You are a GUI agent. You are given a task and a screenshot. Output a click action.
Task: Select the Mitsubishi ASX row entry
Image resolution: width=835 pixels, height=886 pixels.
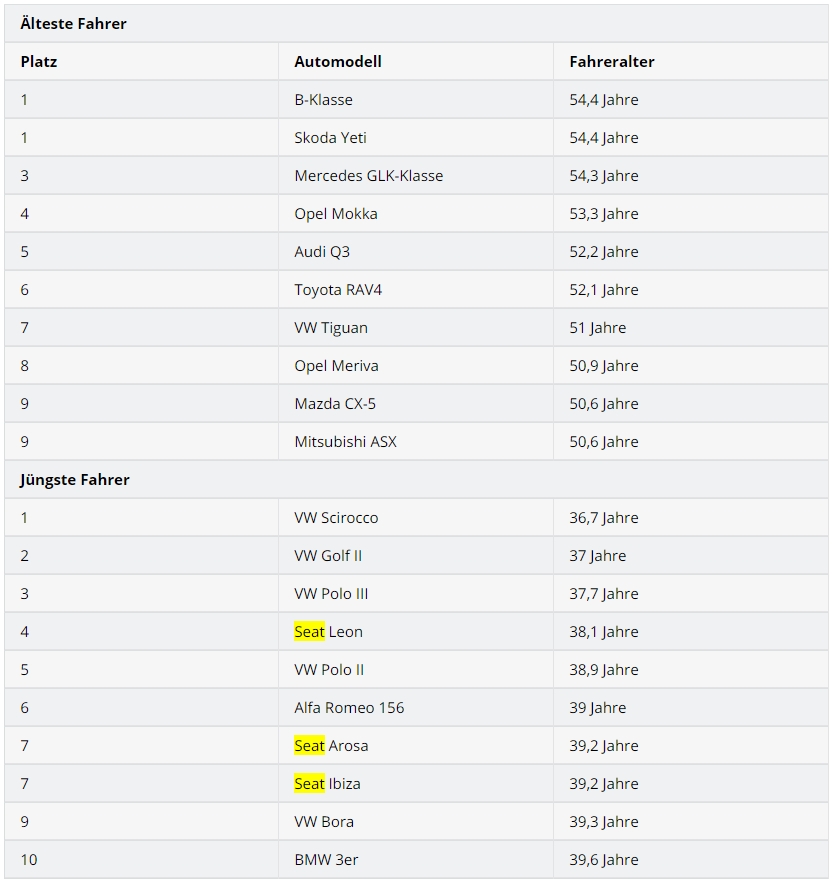pyautogui.click(x=345, y=442)
